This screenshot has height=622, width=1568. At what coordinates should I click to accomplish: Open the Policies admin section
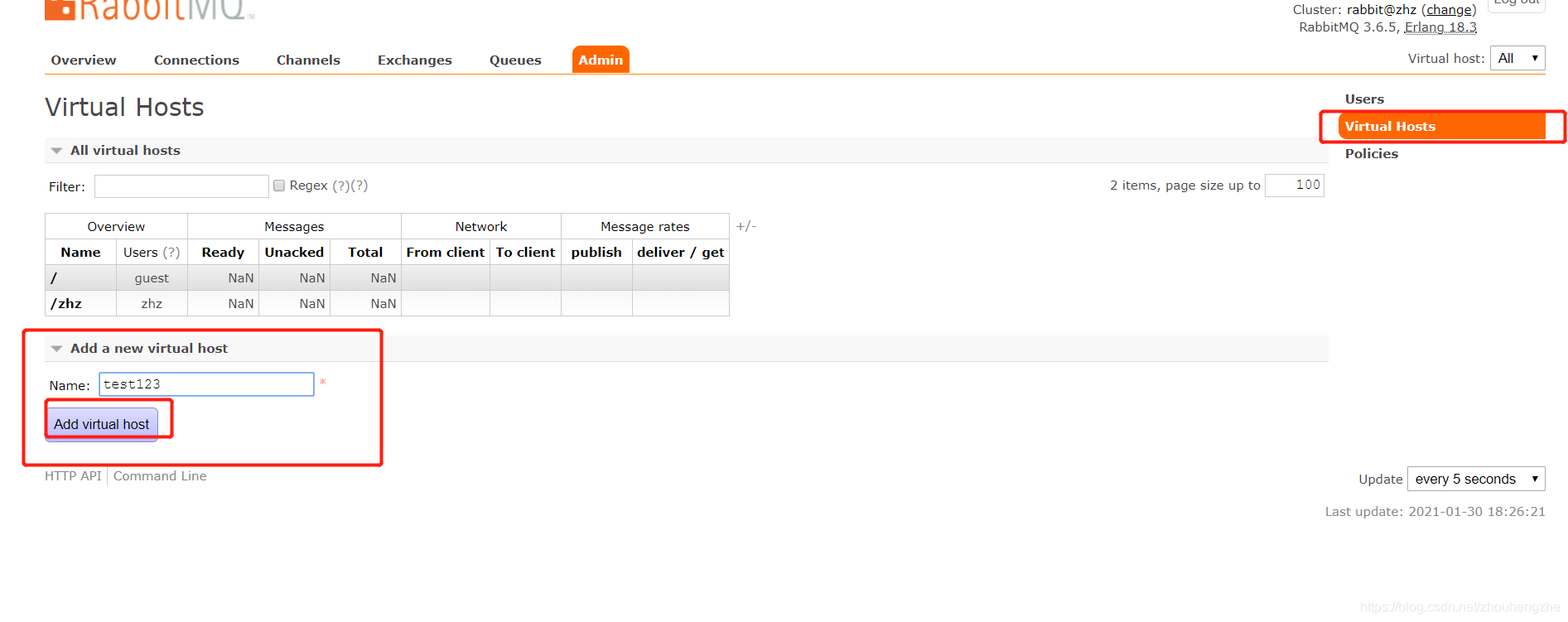point(1371,153)
